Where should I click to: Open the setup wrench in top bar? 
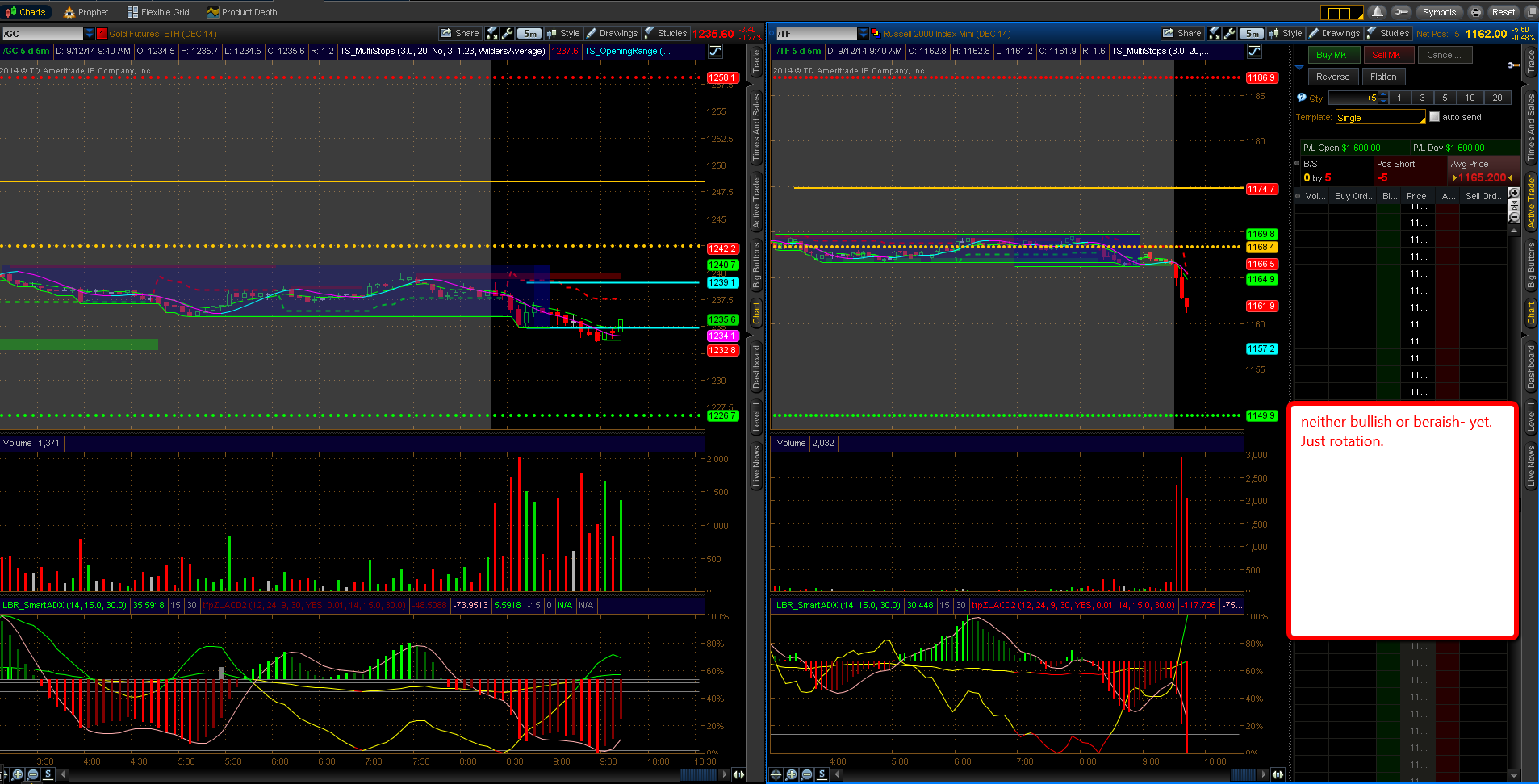point(1402,12)
